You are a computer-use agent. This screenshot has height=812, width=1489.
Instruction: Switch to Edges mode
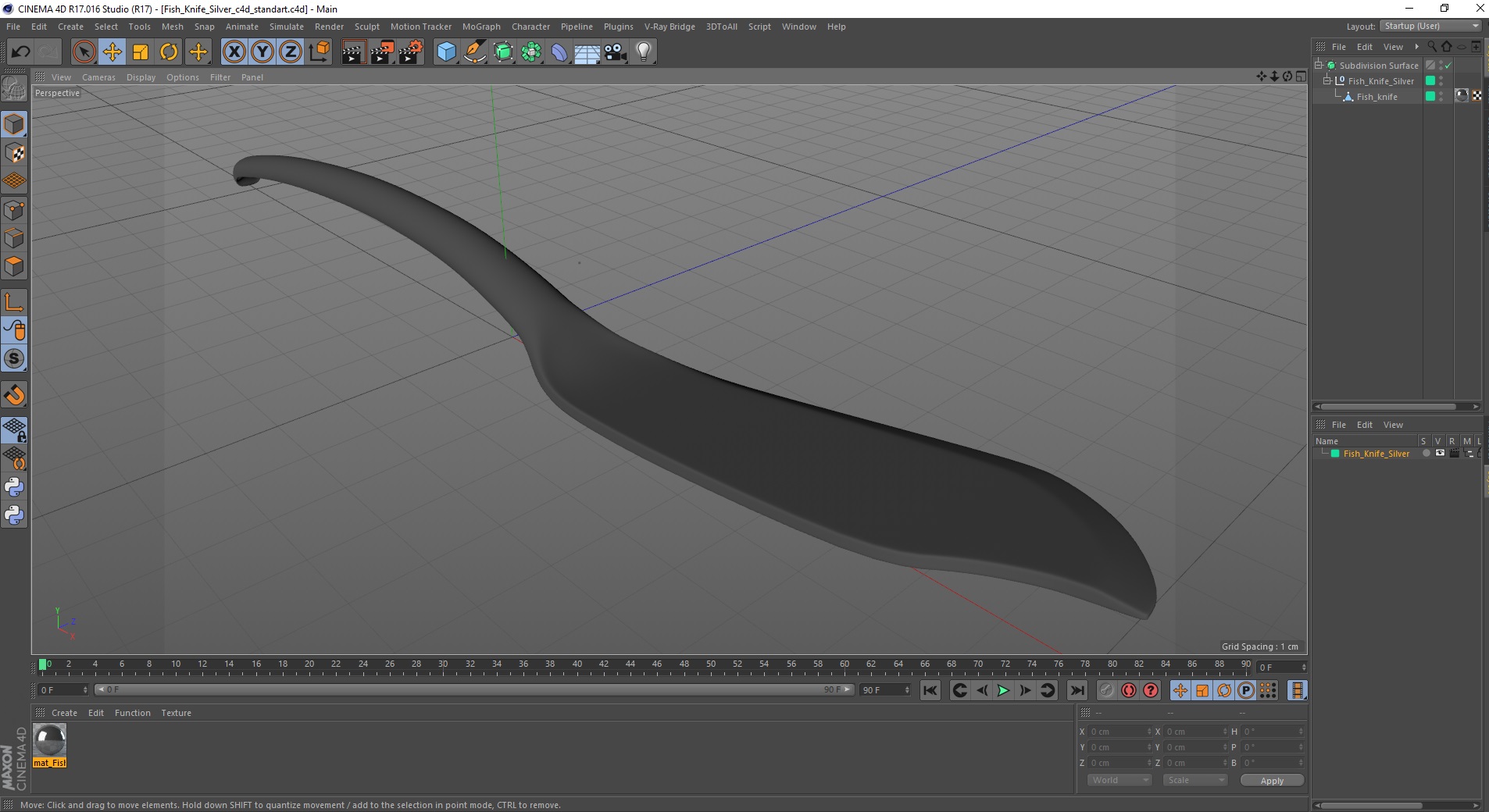(x=14, y=237)
